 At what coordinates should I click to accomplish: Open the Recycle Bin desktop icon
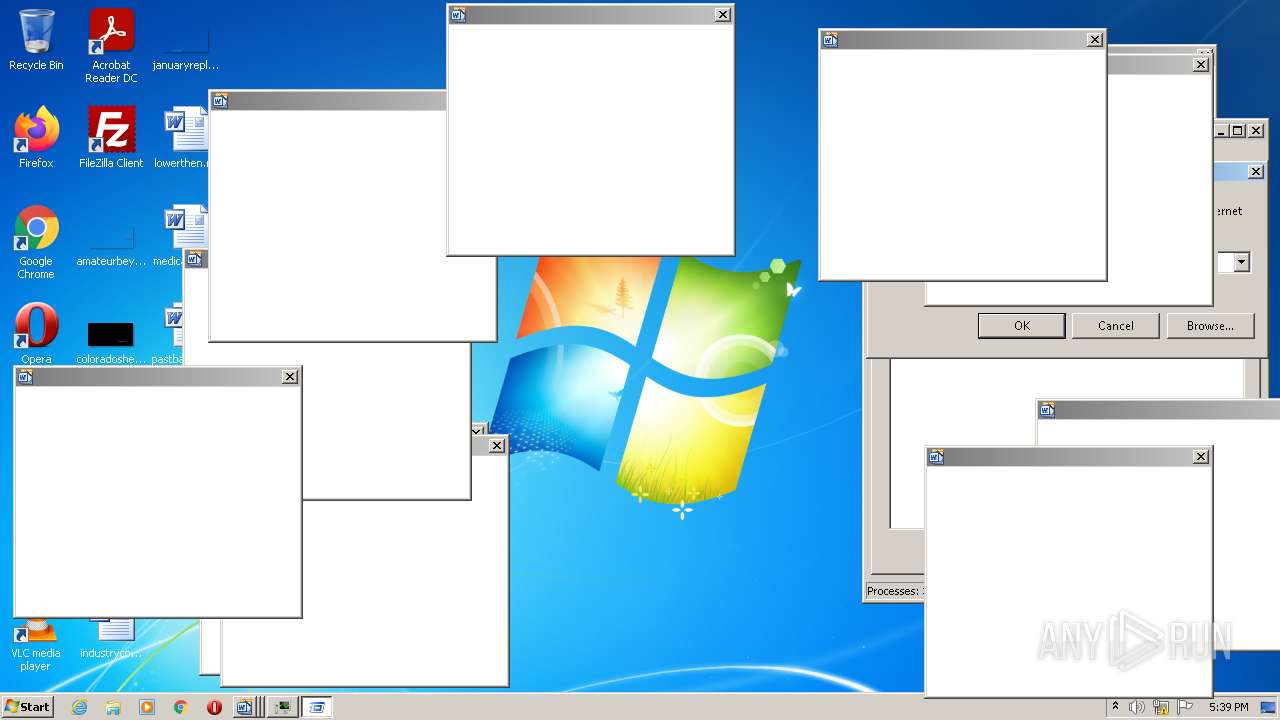click(x=36, y=40)
